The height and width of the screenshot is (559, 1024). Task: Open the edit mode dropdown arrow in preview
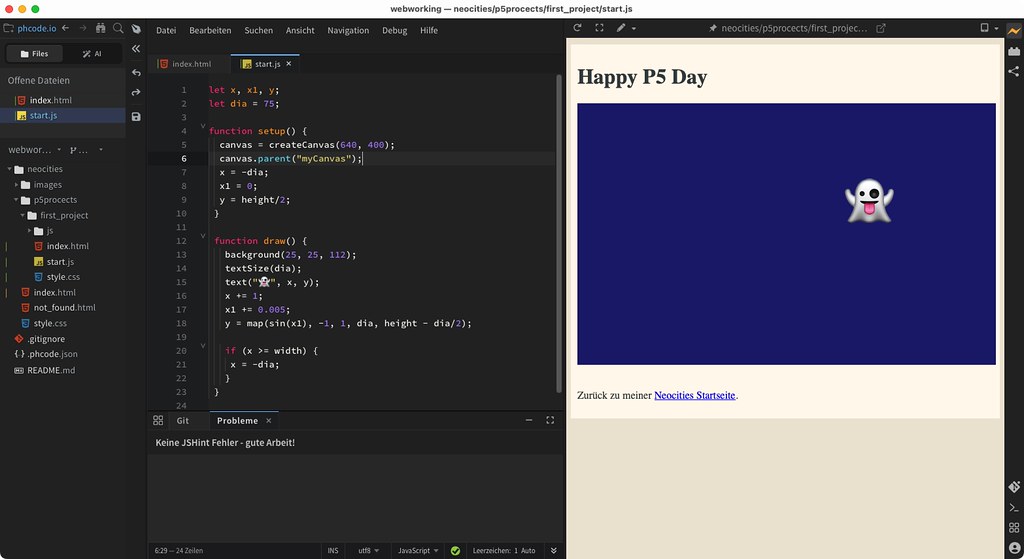pos(633,29)
